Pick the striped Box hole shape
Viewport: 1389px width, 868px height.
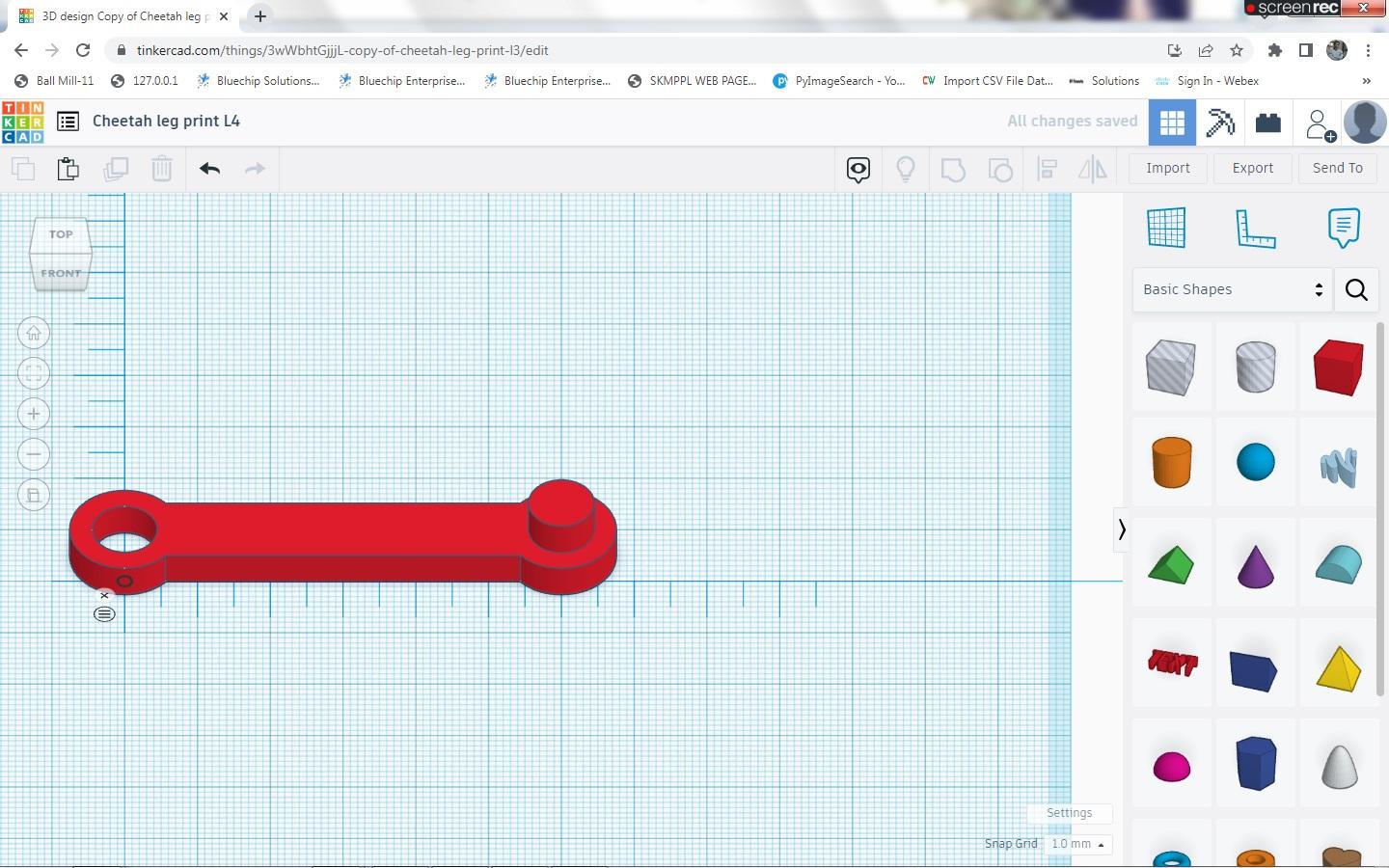click(1171, 366)
